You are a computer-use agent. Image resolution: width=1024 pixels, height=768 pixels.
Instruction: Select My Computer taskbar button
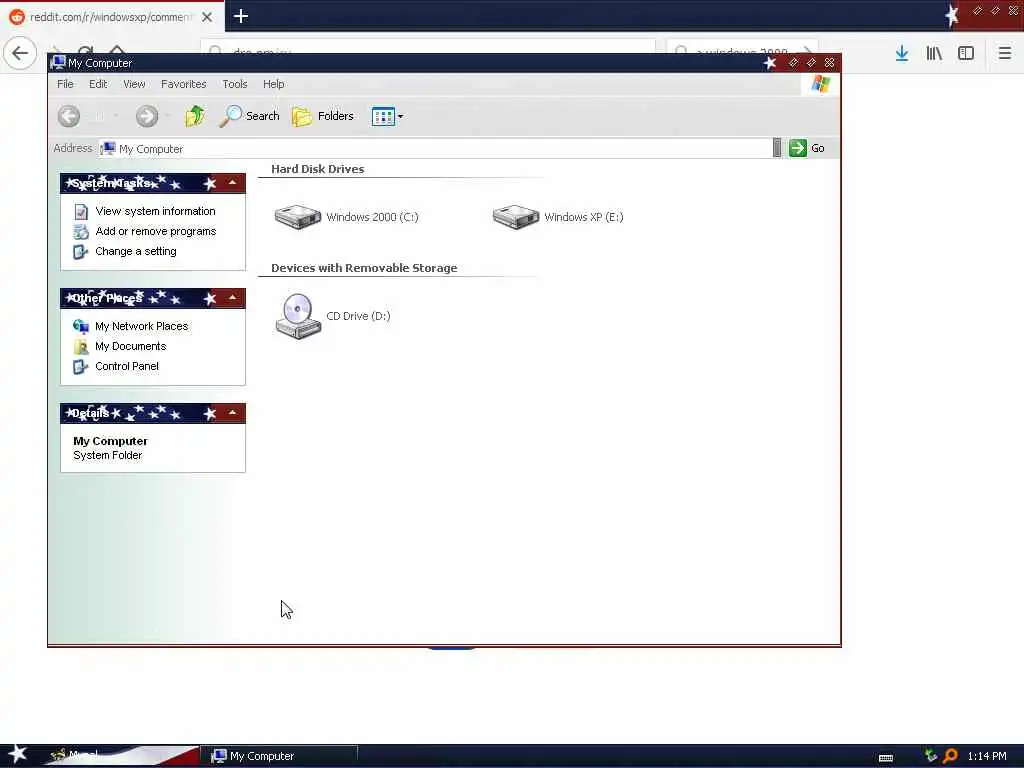pos(279,756)
